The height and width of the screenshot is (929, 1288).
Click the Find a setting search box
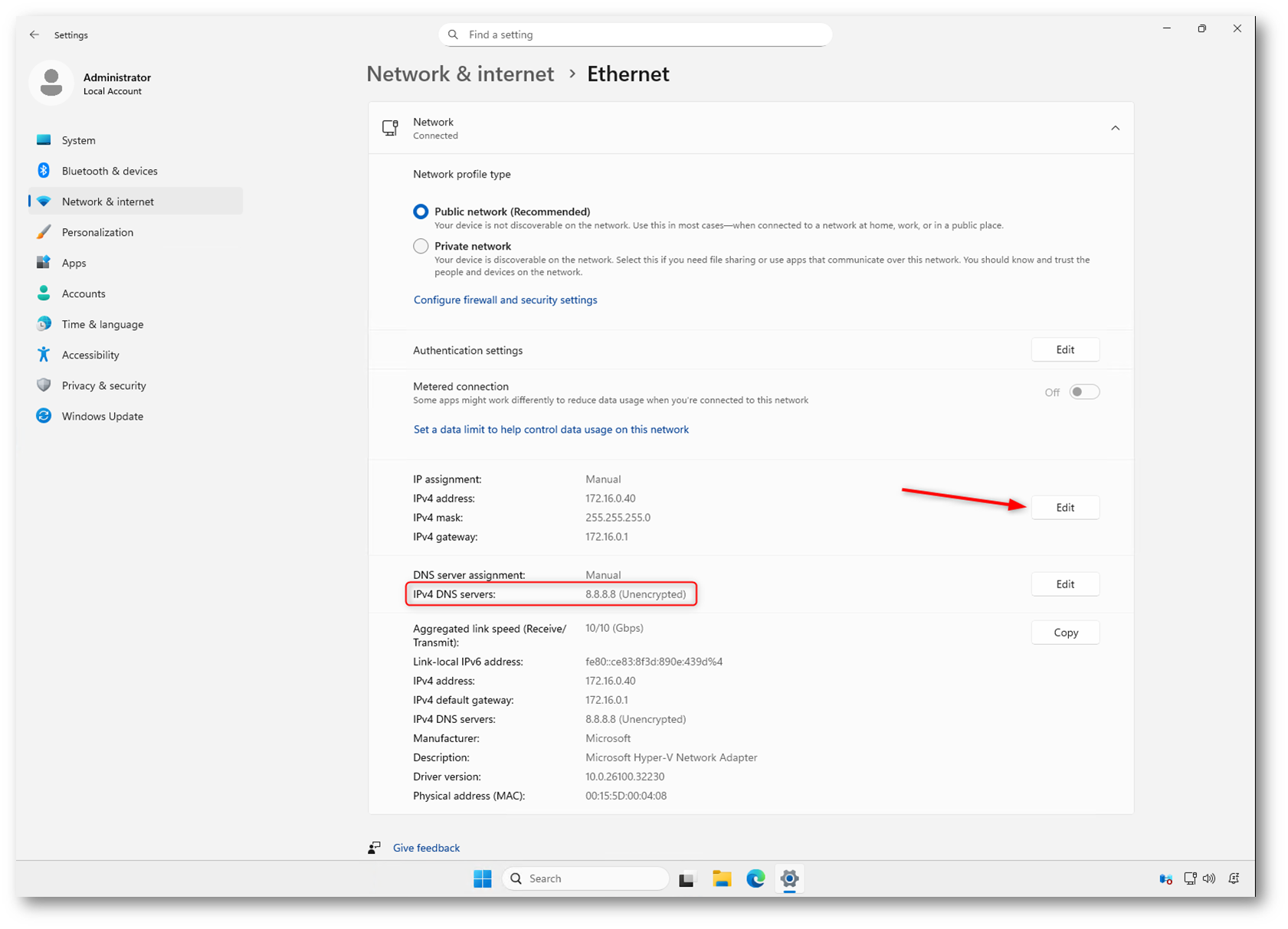(x=634, y=34)
